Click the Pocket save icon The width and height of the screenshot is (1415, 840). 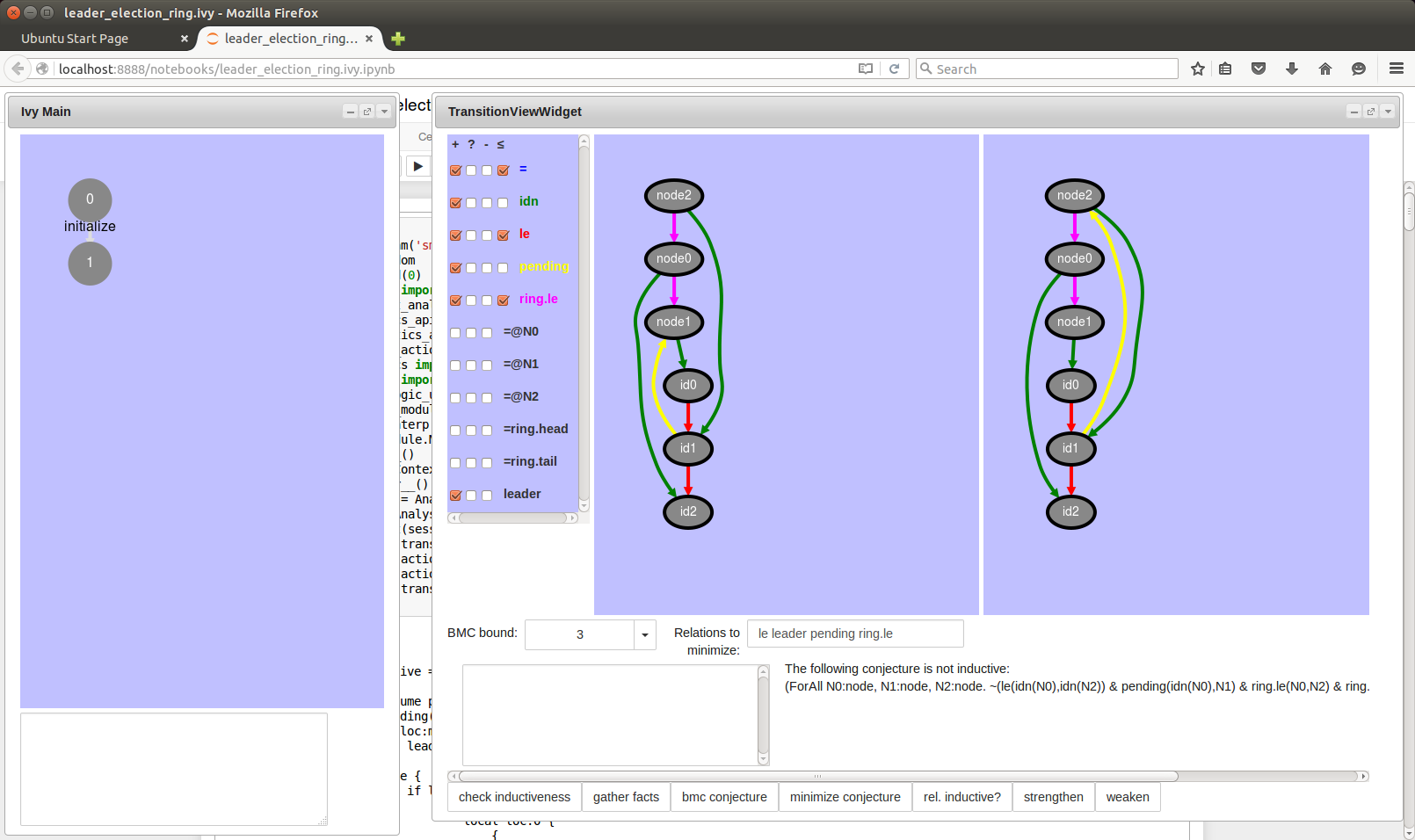(1259, 69)
